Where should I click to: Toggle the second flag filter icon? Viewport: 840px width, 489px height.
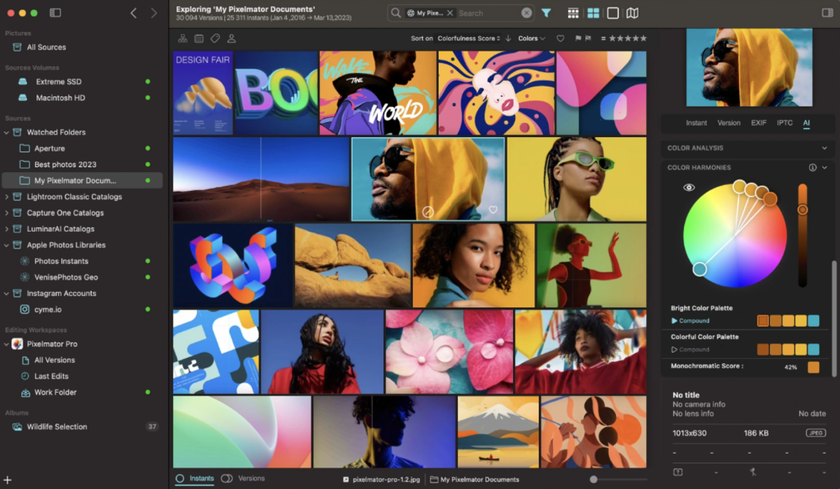[x=588, y=39]
